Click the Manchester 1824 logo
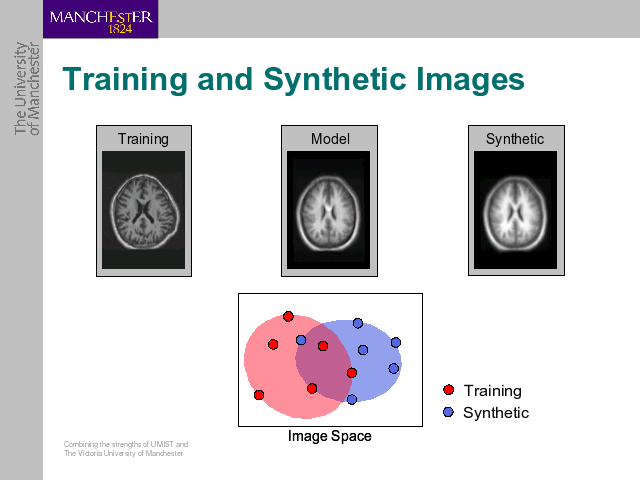The width and height of the screenshot is (640, 480). pyautogui.click(x=100, y=19)
